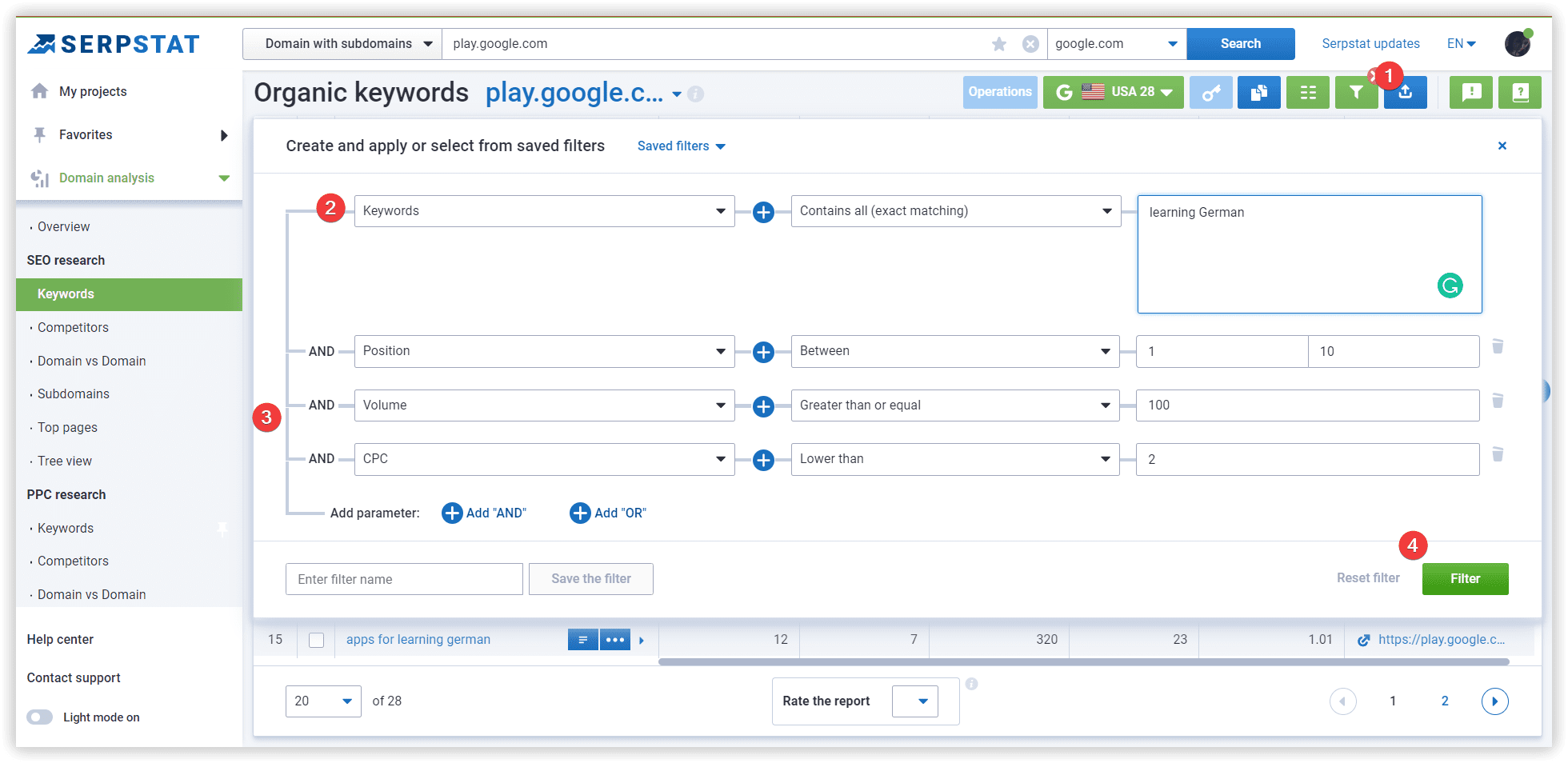Open Subdomains in sidebar
This screenshot has width=1568, height=763.
(74, 394)
